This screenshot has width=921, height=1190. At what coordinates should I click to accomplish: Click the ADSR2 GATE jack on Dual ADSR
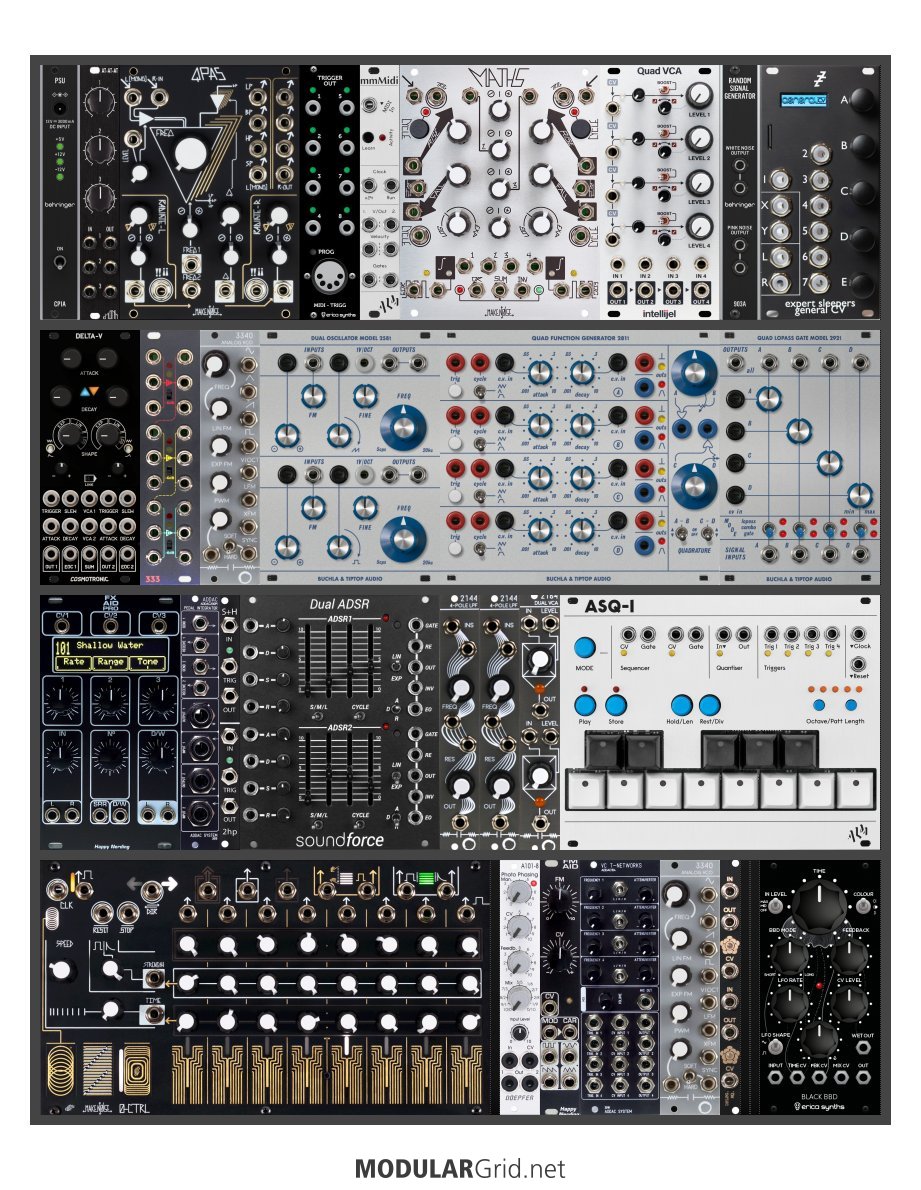click(x=415, y=734)
